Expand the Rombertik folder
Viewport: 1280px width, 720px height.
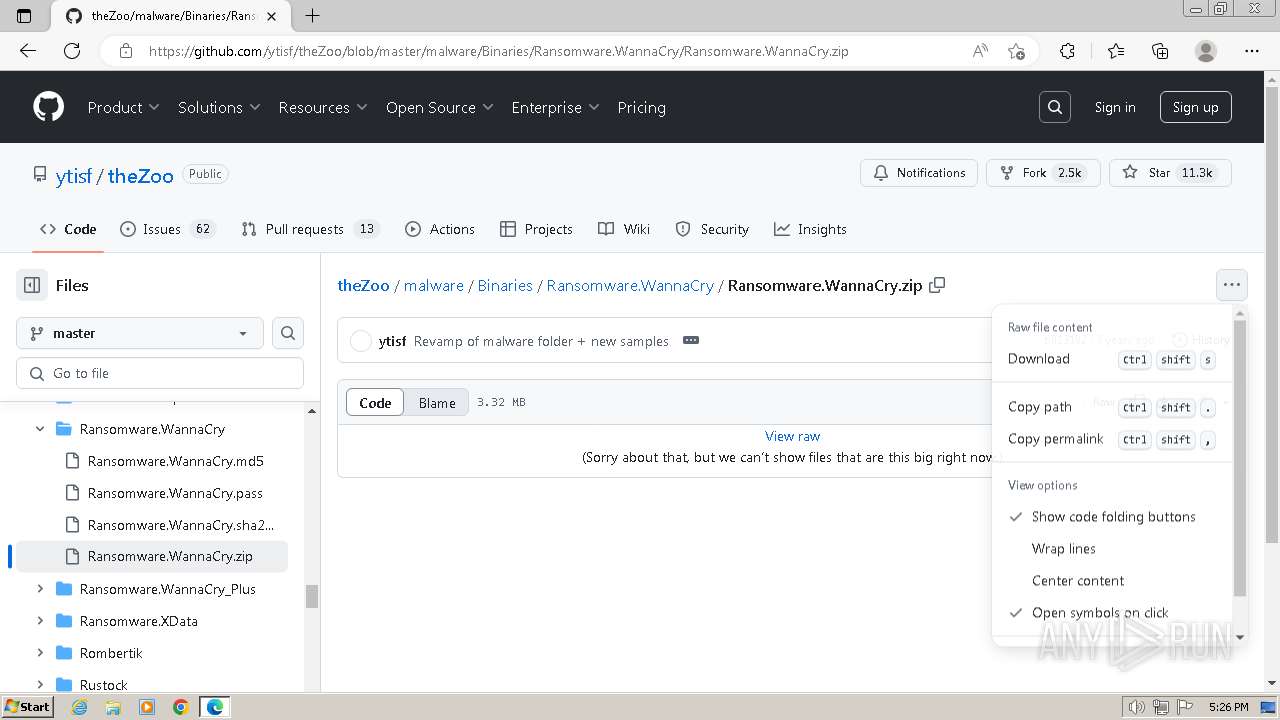click(40, 653)
